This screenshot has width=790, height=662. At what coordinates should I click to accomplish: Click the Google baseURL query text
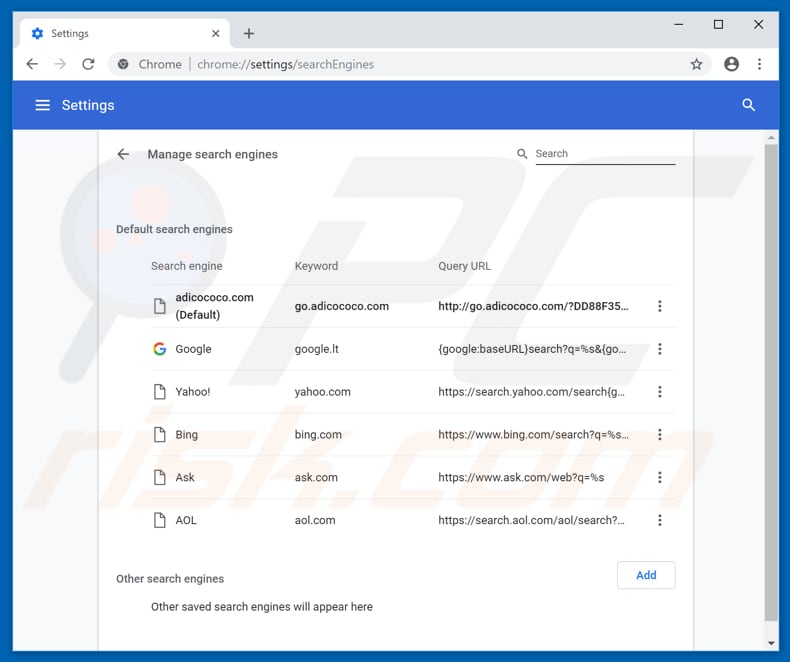[532, 349]
